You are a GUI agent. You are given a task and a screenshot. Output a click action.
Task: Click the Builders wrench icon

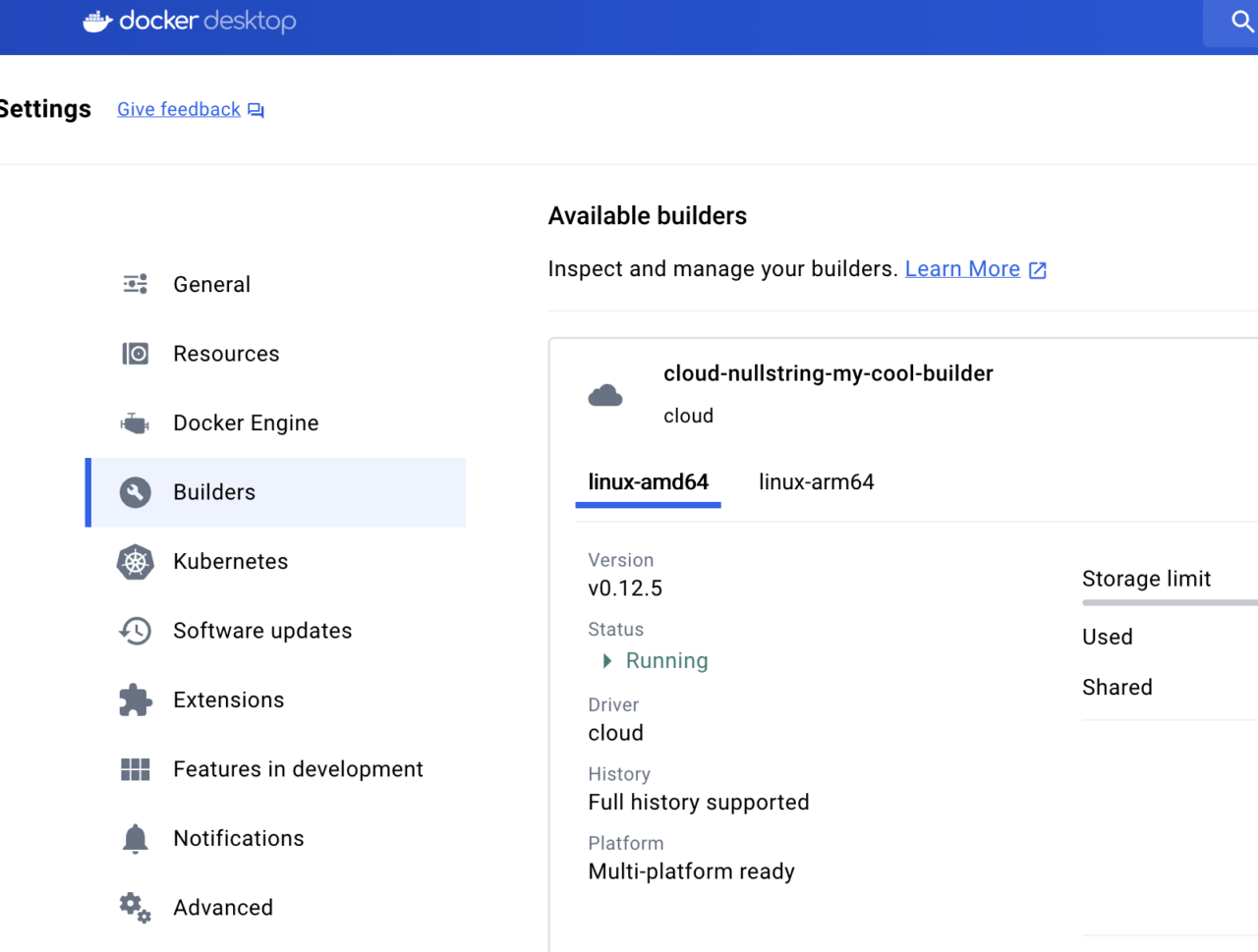point(135,492)
